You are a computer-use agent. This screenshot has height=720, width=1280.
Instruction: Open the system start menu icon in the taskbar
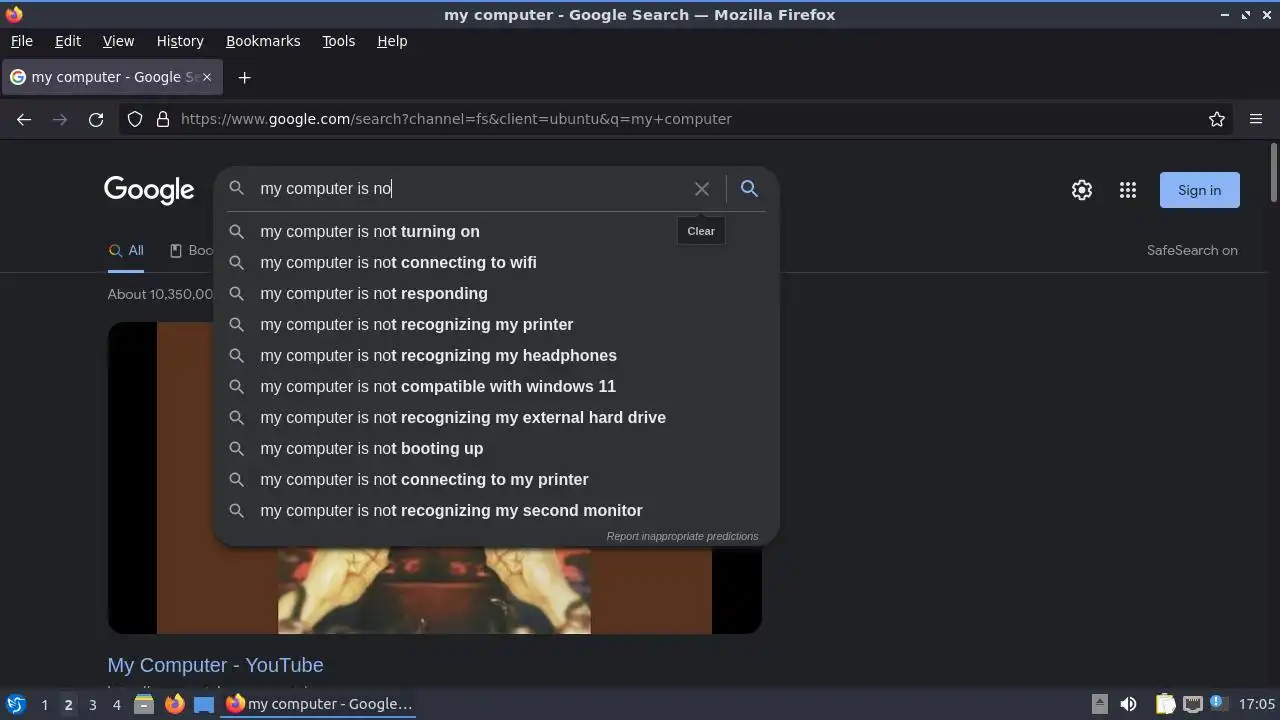pyautogui.click(x=15, y=704)
